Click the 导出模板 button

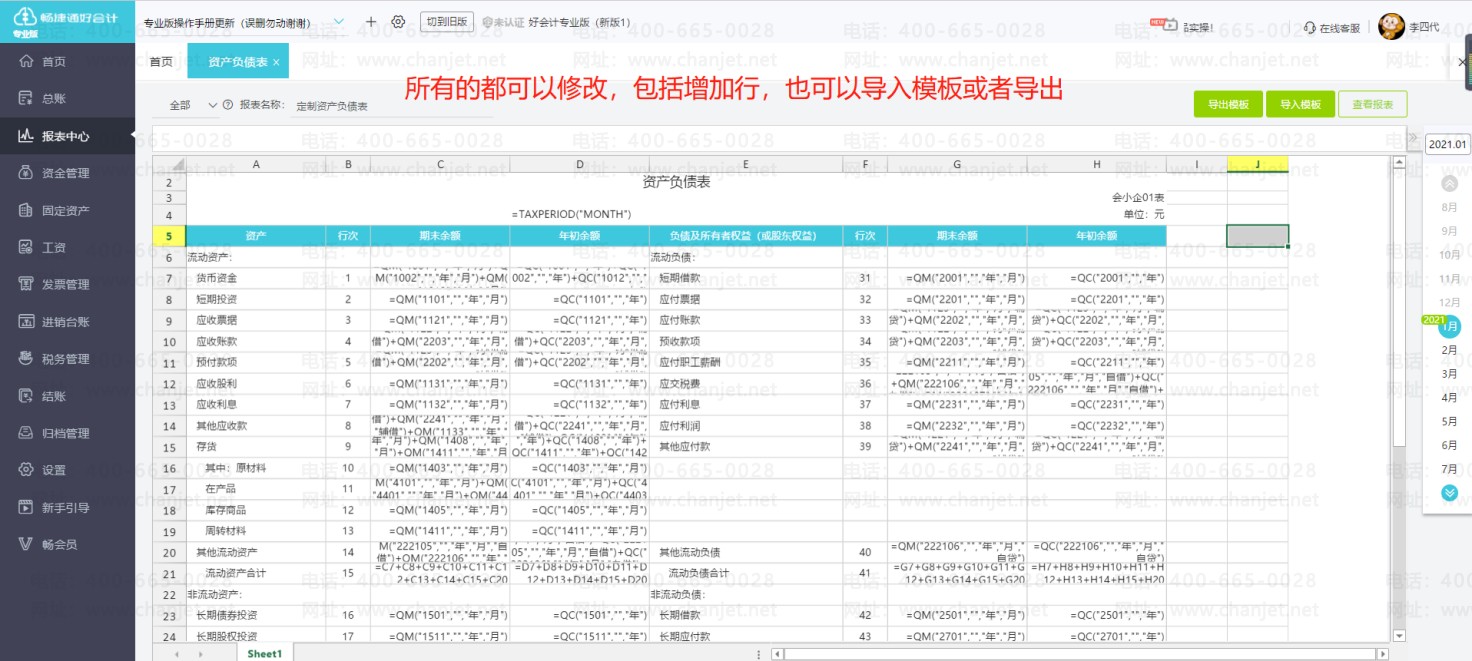pyautogui.click(x=1228, y=104)
